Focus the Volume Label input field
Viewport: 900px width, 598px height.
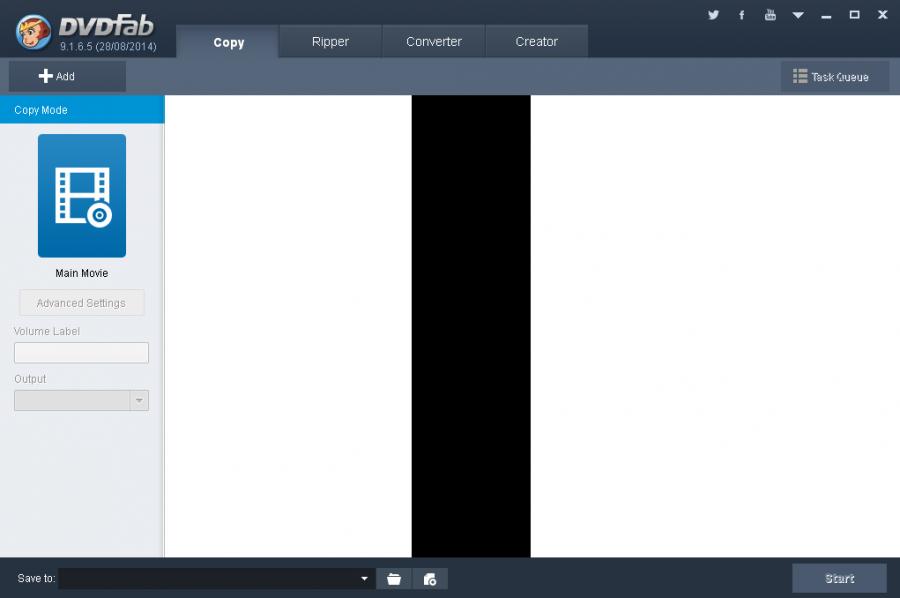[82, 352]
